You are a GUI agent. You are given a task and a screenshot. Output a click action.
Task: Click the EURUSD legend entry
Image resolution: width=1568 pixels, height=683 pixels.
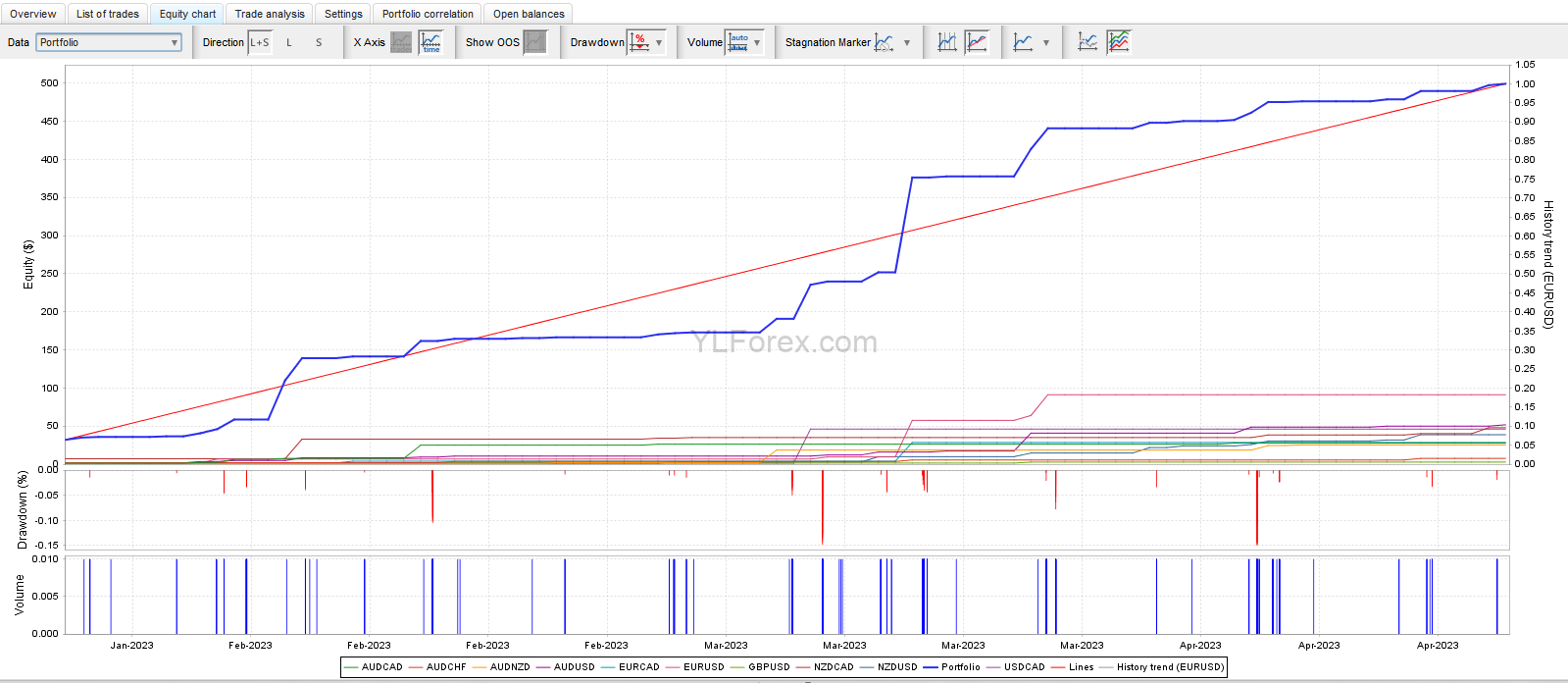[x=703, y=667]
